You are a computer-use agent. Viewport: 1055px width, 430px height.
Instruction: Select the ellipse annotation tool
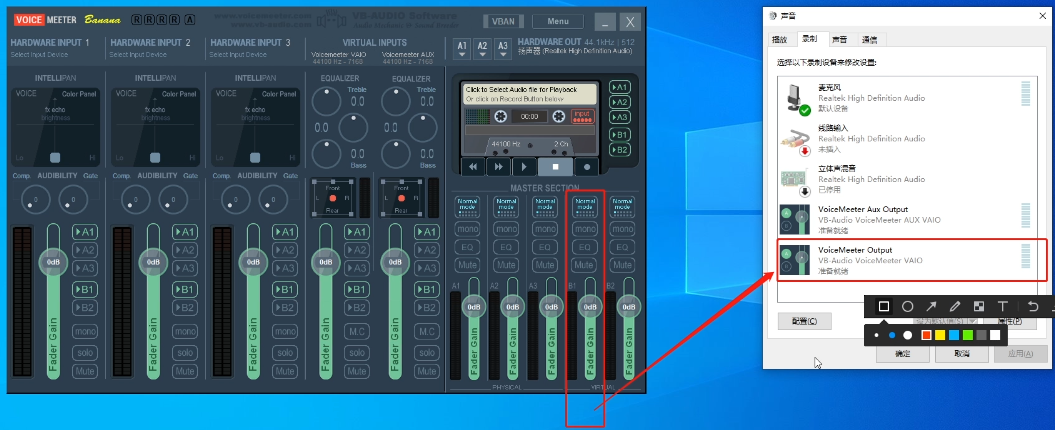tap(908, 307)
